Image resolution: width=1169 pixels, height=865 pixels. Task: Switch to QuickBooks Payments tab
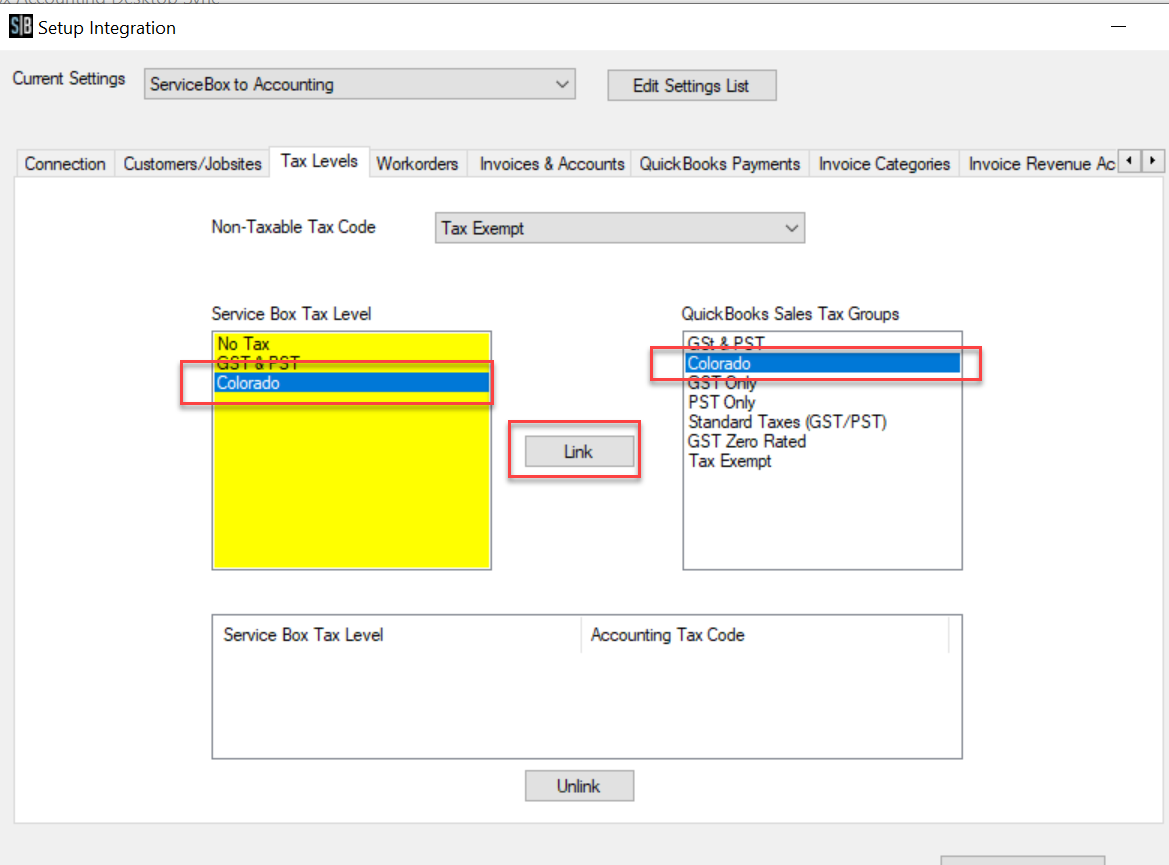[x=719, y=164]
